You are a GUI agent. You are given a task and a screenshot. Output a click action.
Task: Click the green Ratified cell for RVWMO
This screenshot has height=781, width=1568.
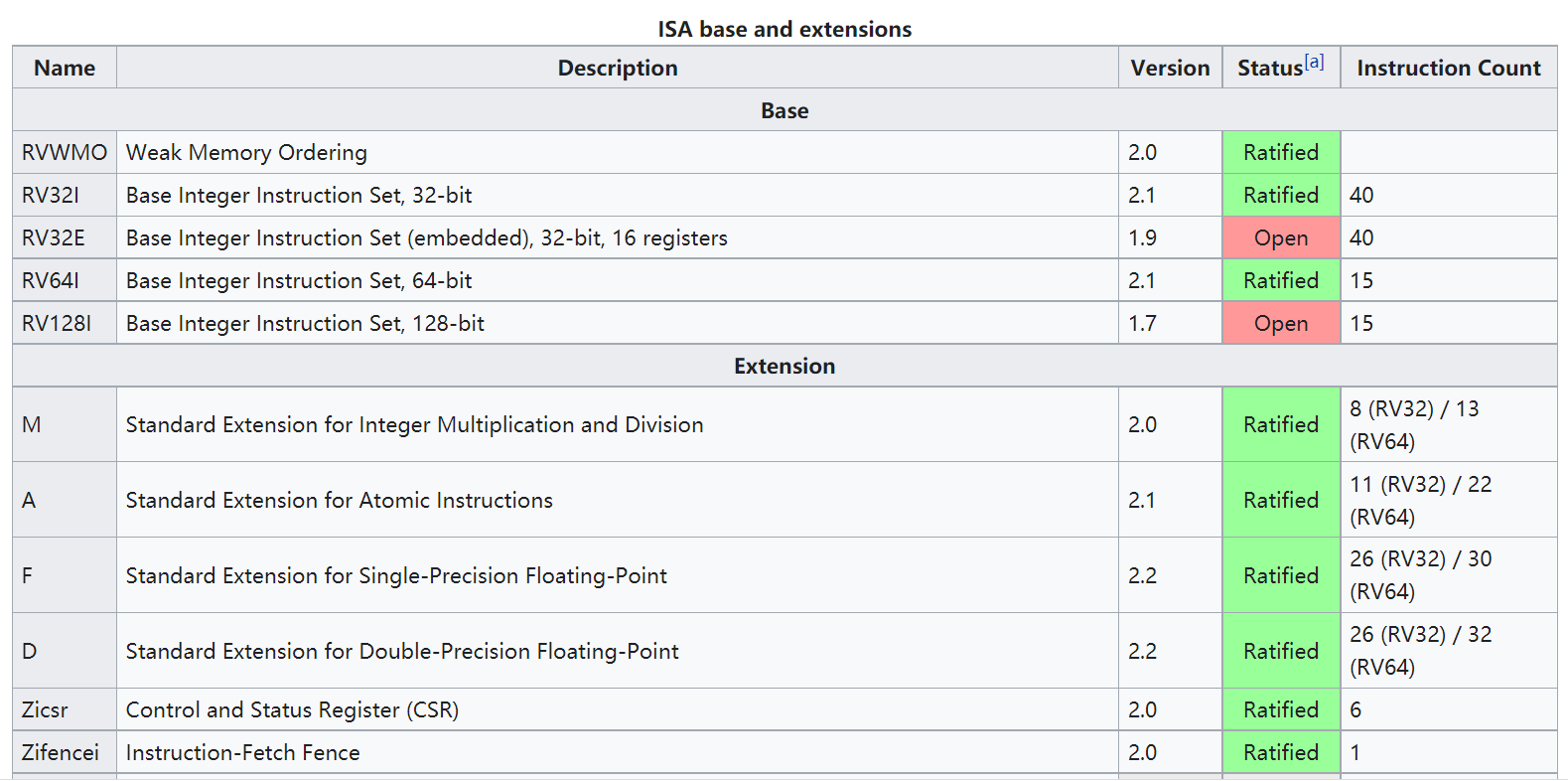(x=1280, y=153)
